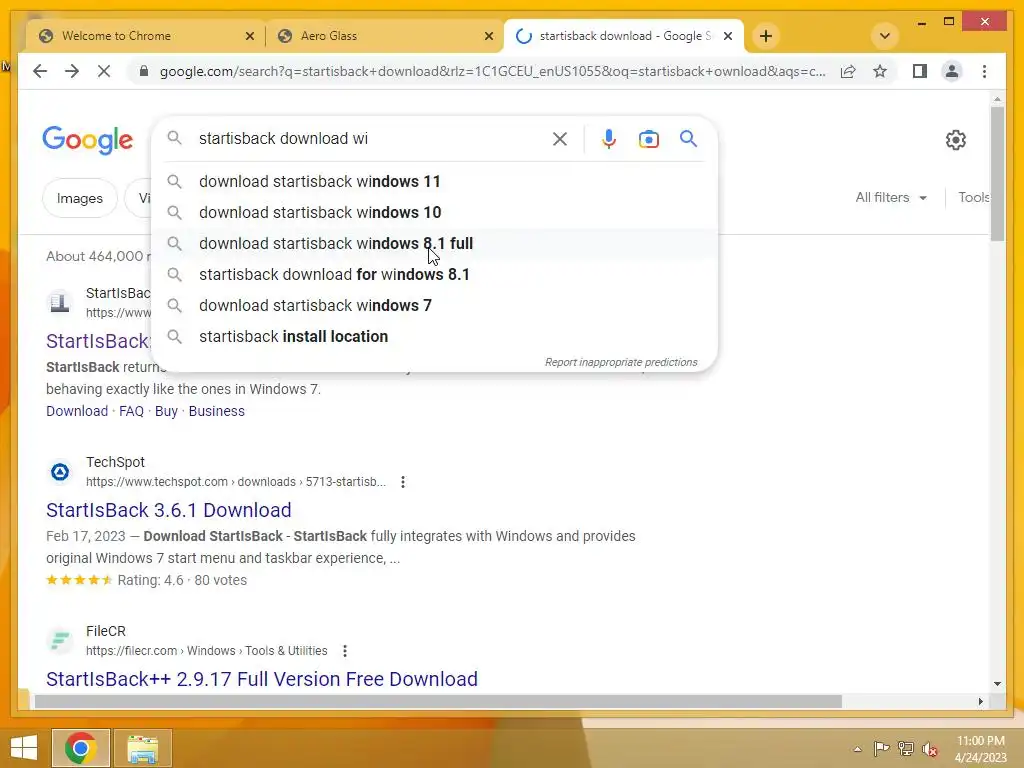Click the scroll right arrow
Viewport: 1024px width, 768px height.
tap(980, 701)
